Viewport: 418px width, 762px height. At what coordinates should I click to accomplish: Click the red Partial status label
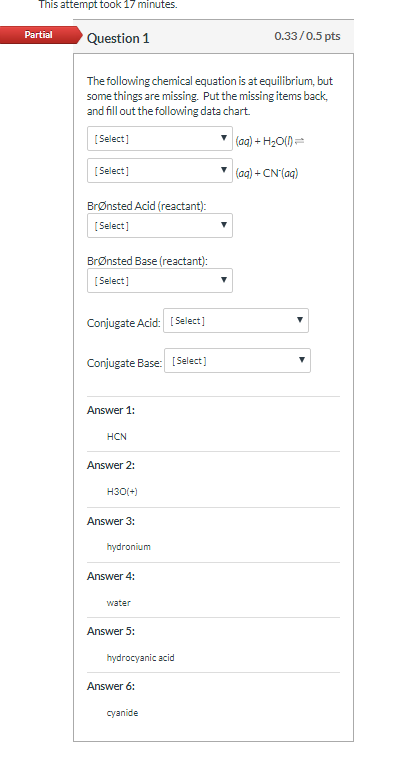point(39,35)
